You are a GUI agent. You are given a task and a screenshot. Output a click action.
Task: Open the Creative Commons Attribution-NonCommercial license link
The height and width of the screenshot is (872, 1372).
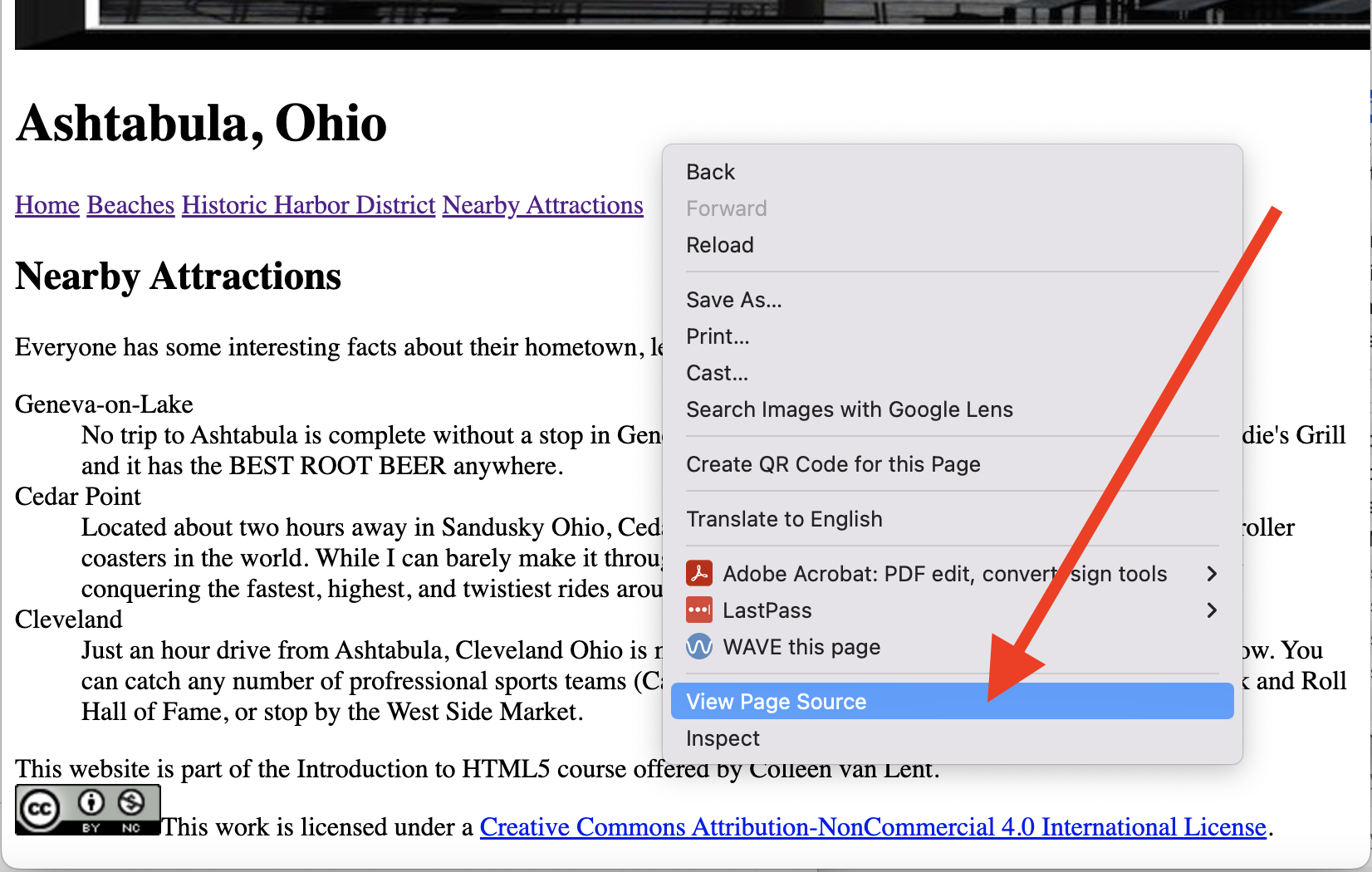(872, 827)
